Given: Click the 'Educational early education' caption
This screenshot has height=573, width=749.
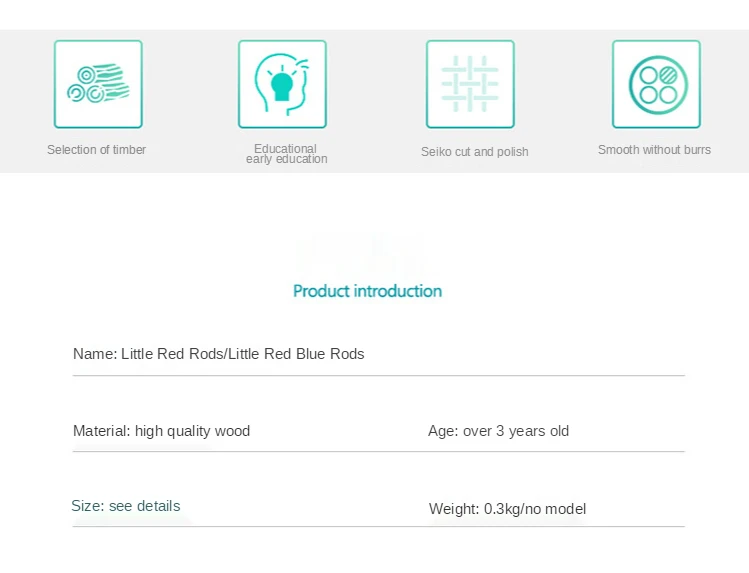Looking at the screenshot, I should [x=286, y=154].
